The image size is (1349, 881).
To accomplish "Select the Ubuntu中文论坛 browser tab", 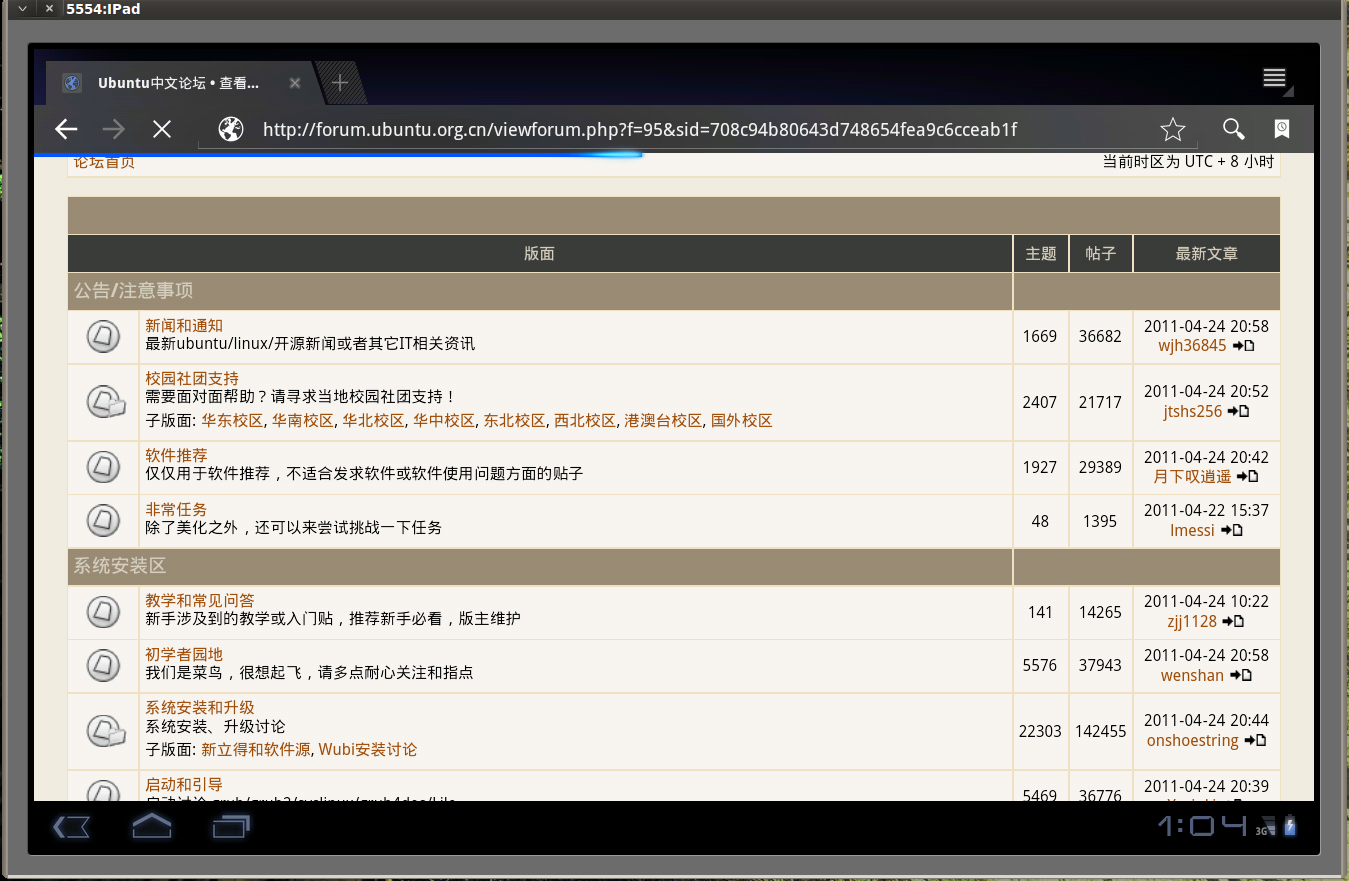I will (x=180, y=83).
